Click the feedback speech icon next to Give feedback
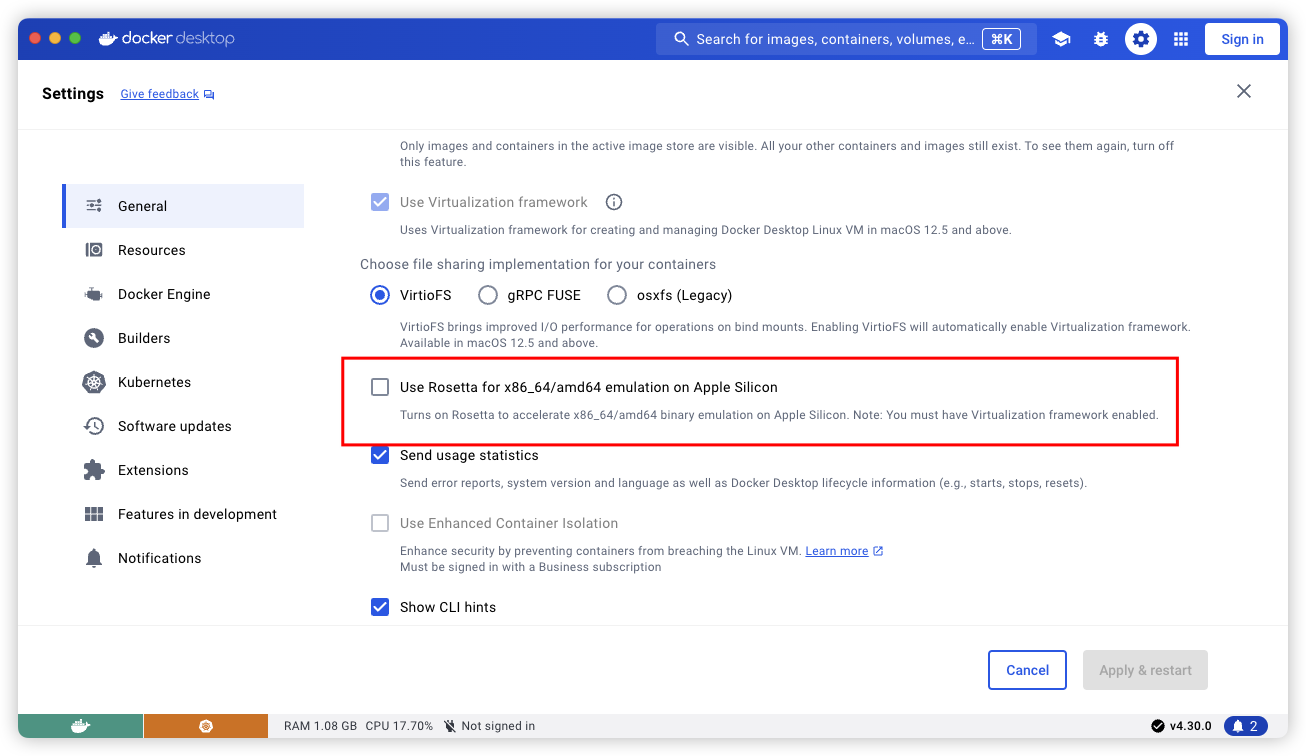The image size is (1306, 756). click(209, 94)
